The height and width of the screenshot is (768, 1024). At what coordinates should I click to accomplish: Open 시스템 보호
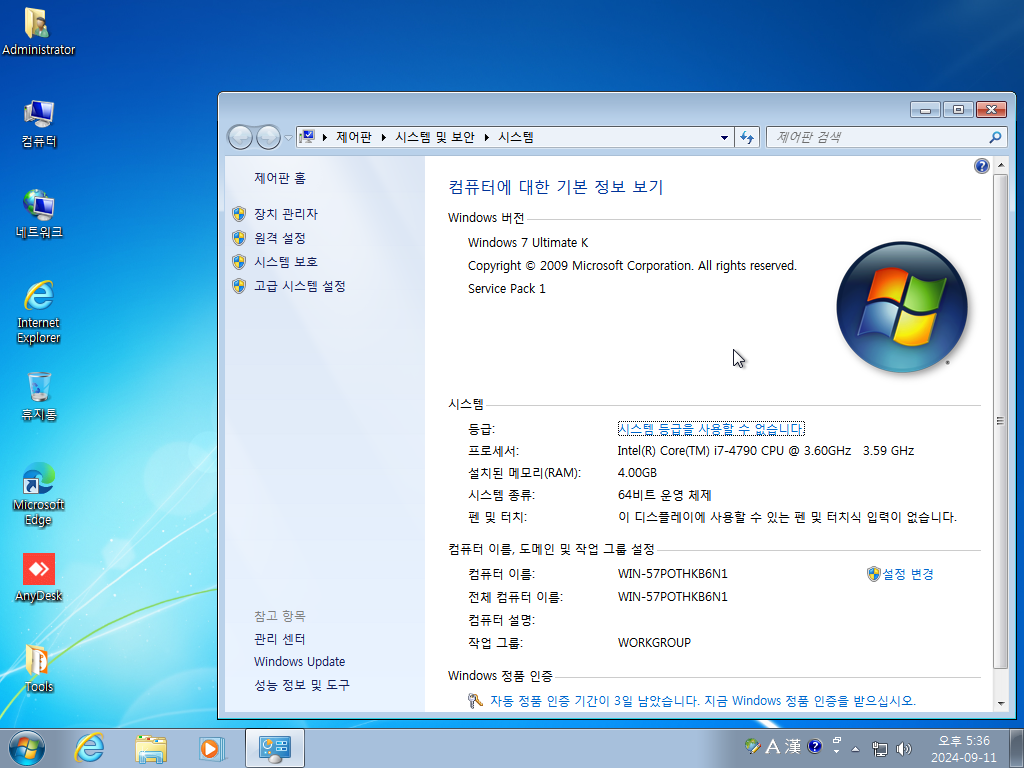pyautogui.click(x=285, y=262)
